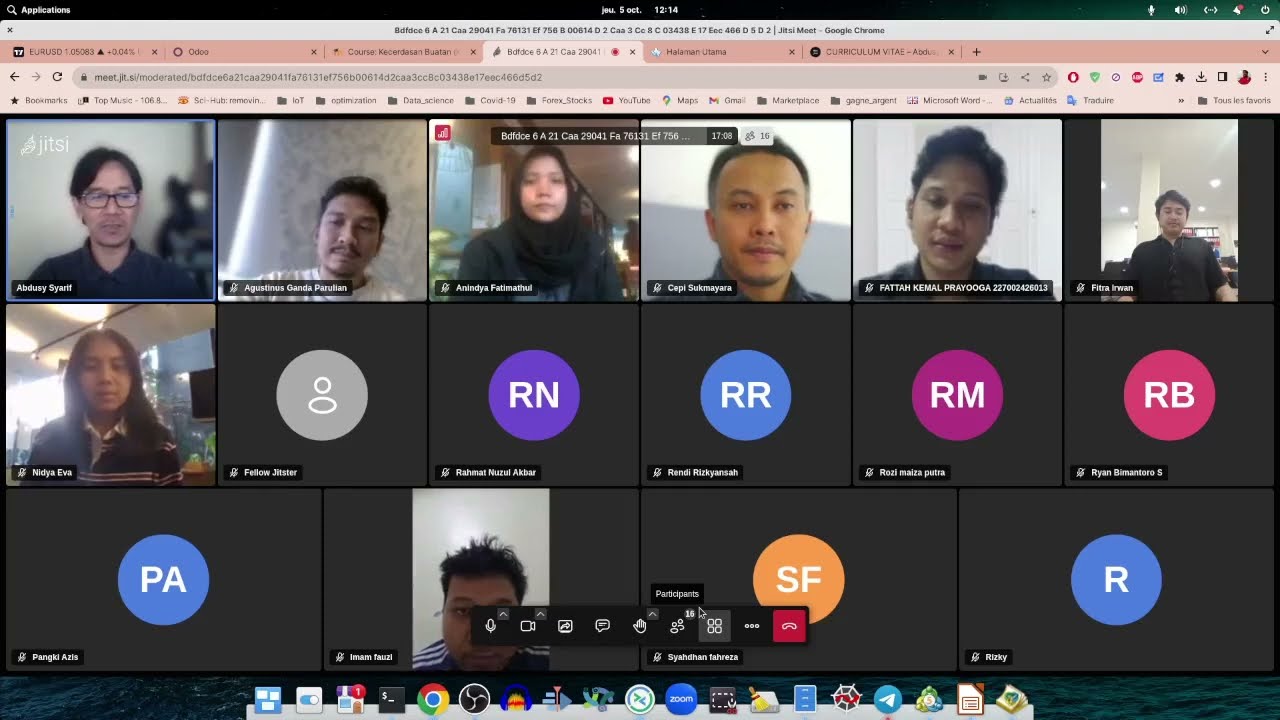Open a new browser tab
Viewport: 1280px width, 720px height.
976,52
